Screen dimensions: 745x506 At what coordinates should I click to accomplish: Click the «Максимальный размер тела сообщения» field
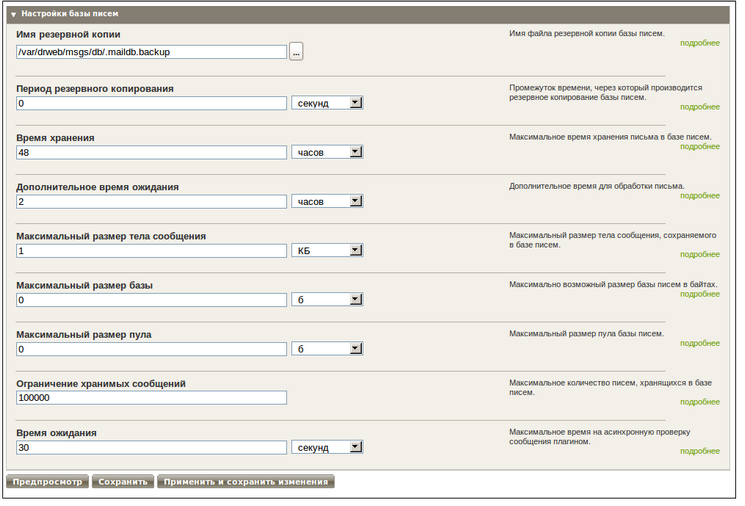coord(152,251)
